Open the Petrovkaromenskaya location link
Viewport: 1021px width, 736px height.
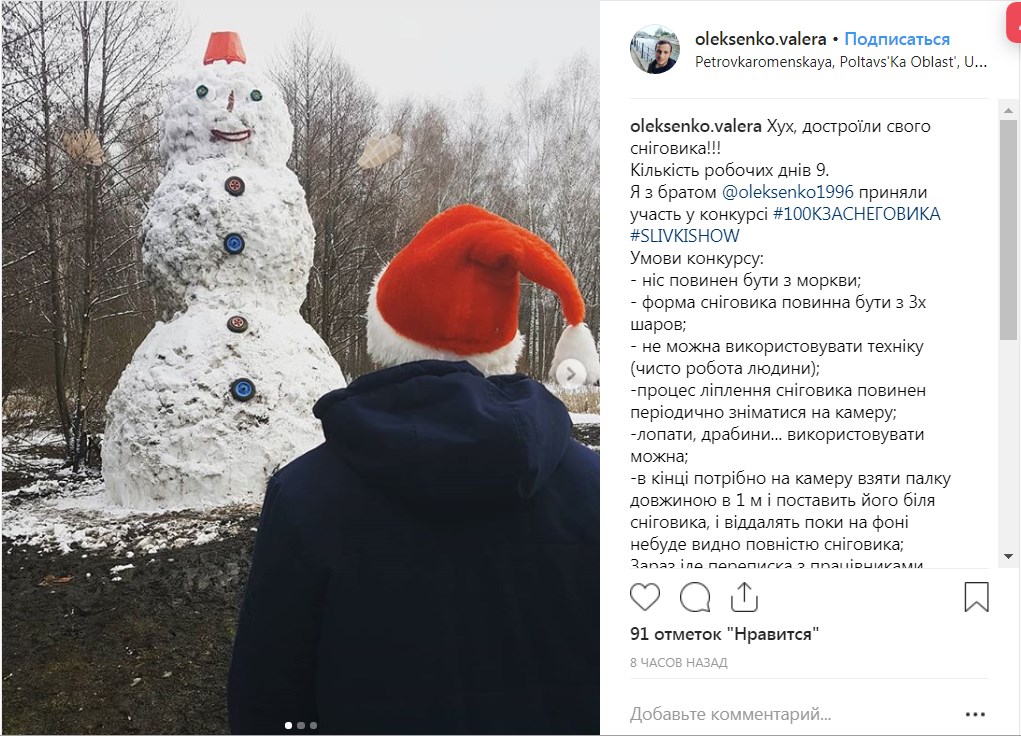click(x=841, y=63)
